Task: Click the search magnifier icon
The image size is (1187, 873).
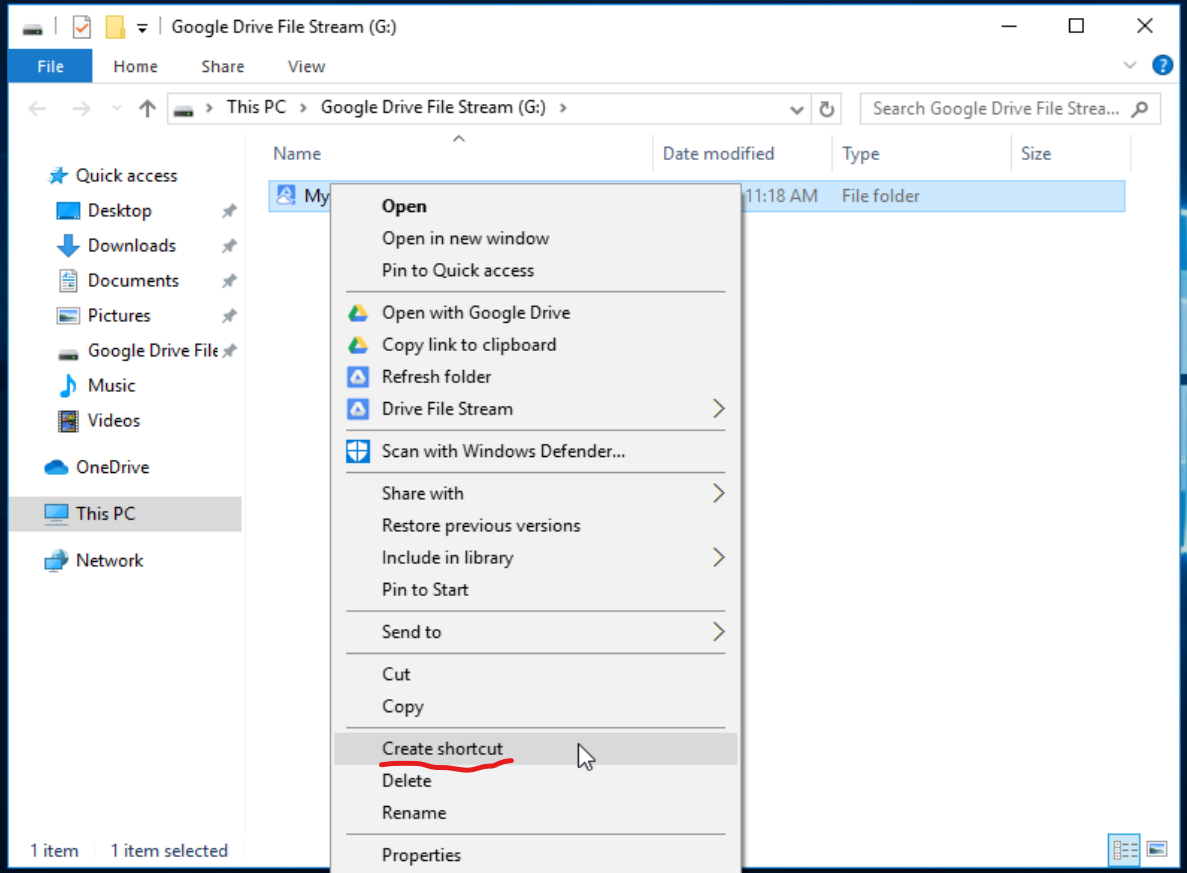Action: click(x=1139, y=109)
